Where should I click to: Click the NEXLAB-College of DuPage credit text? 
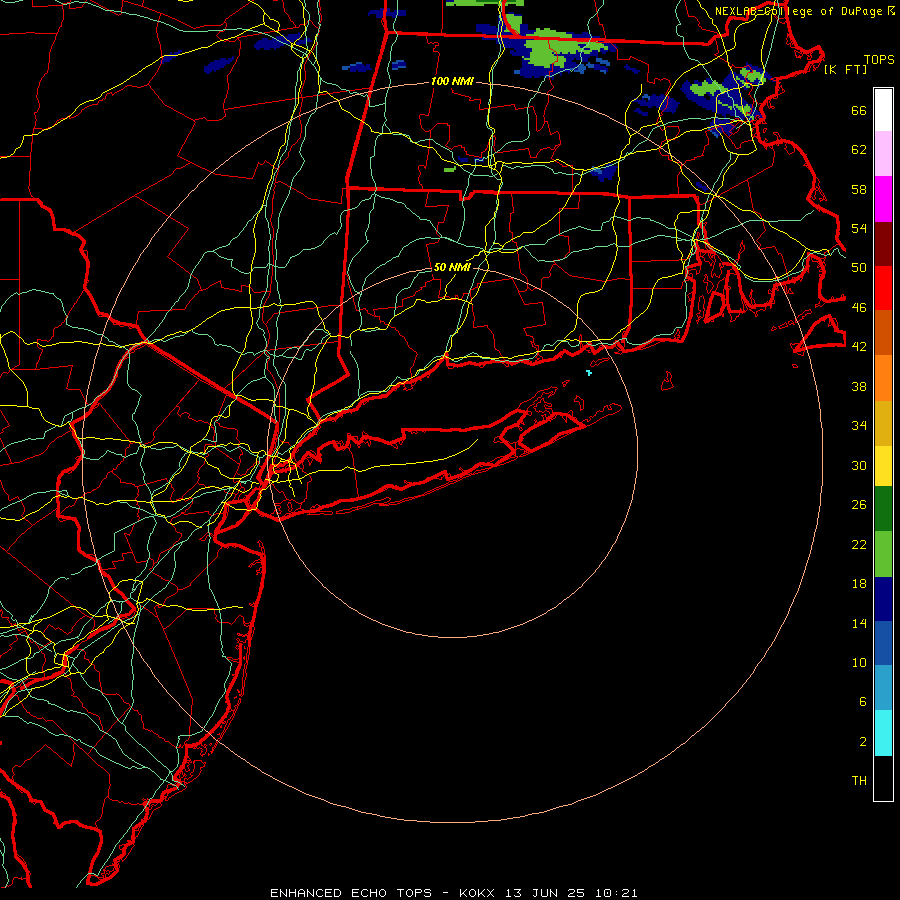click(x=800, y=11)
